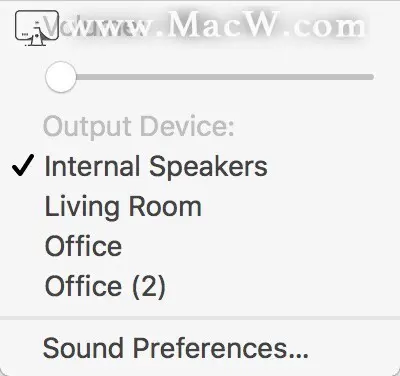Click the .com part of the watermark
The image size is (400, 376).
[329, 26]
